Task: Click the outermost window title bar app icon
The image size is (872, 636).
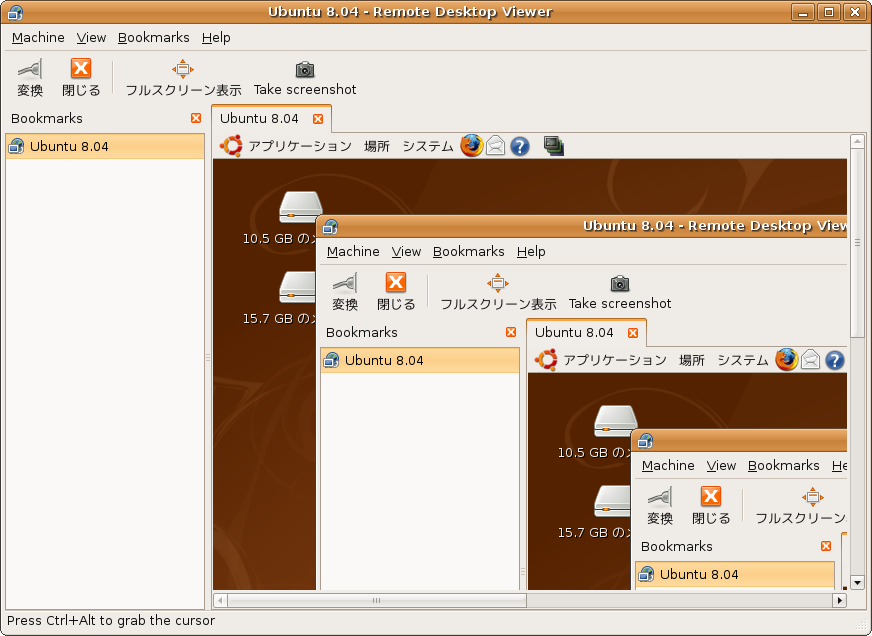Action: point(16,12)
